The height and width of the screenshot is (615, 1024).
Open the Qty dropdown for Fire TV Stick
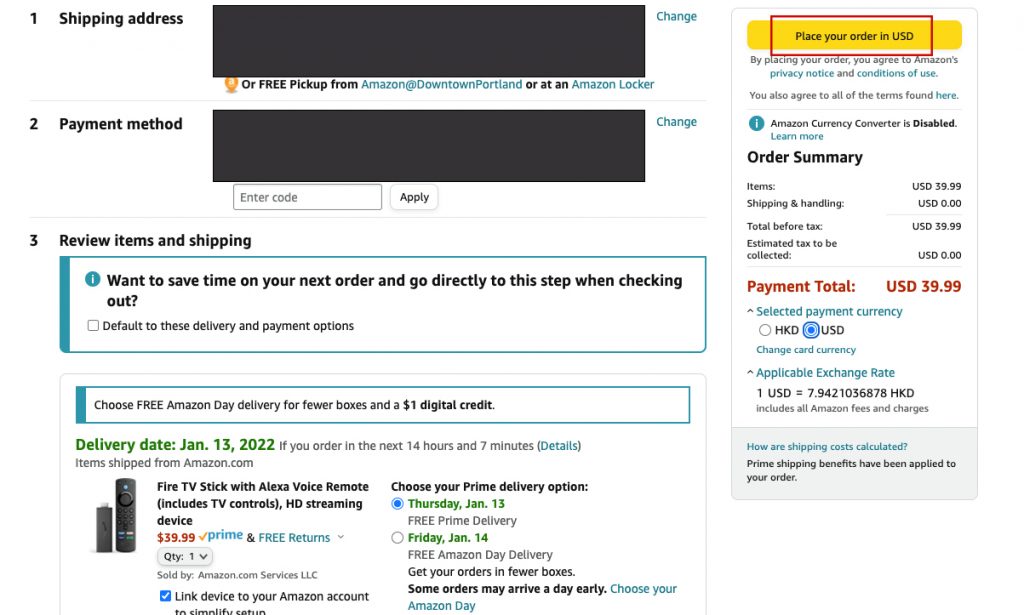point(185,556)
